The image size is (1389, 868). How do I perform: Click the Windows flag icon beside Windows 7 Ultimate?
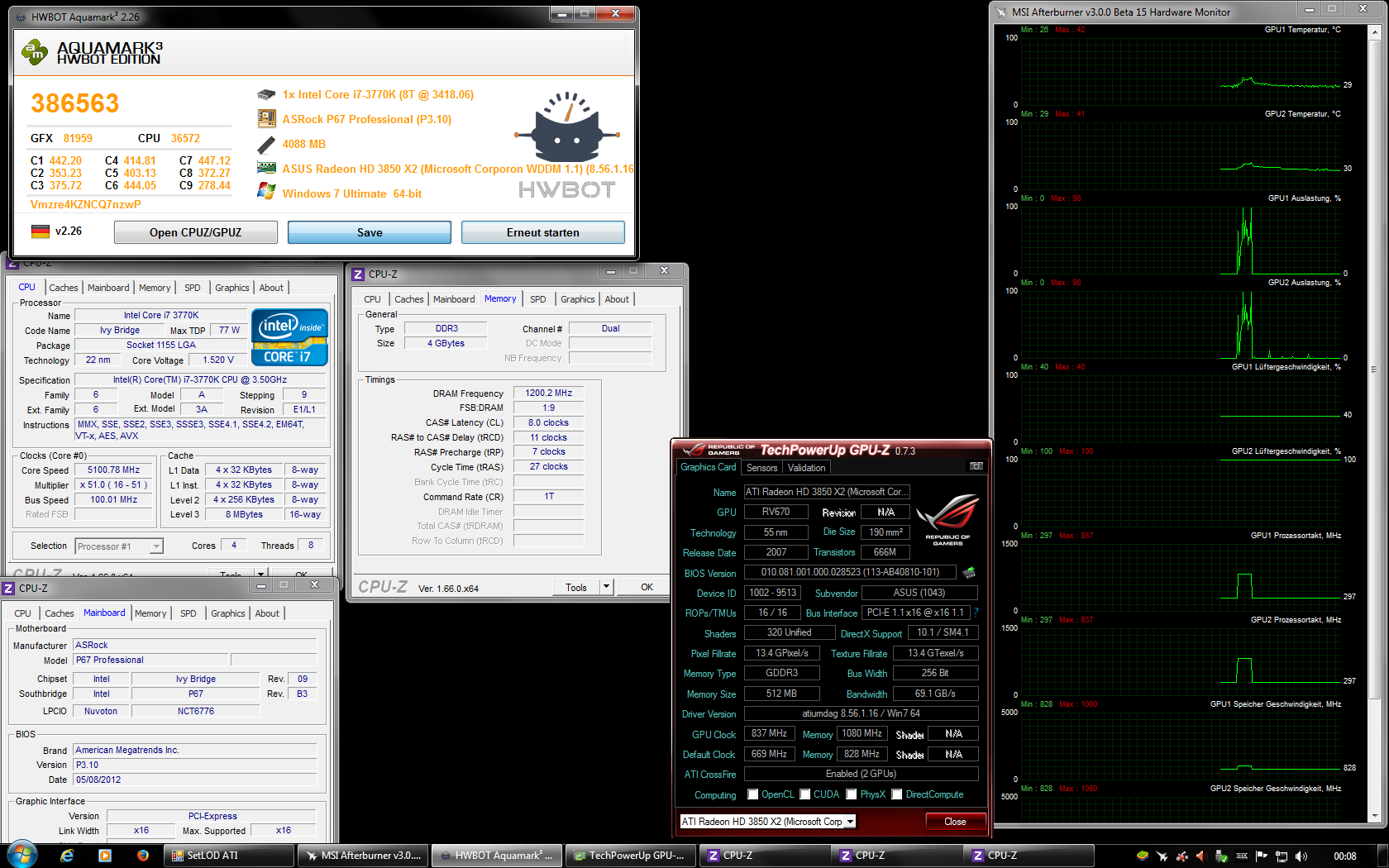click(x=266, y=192)
